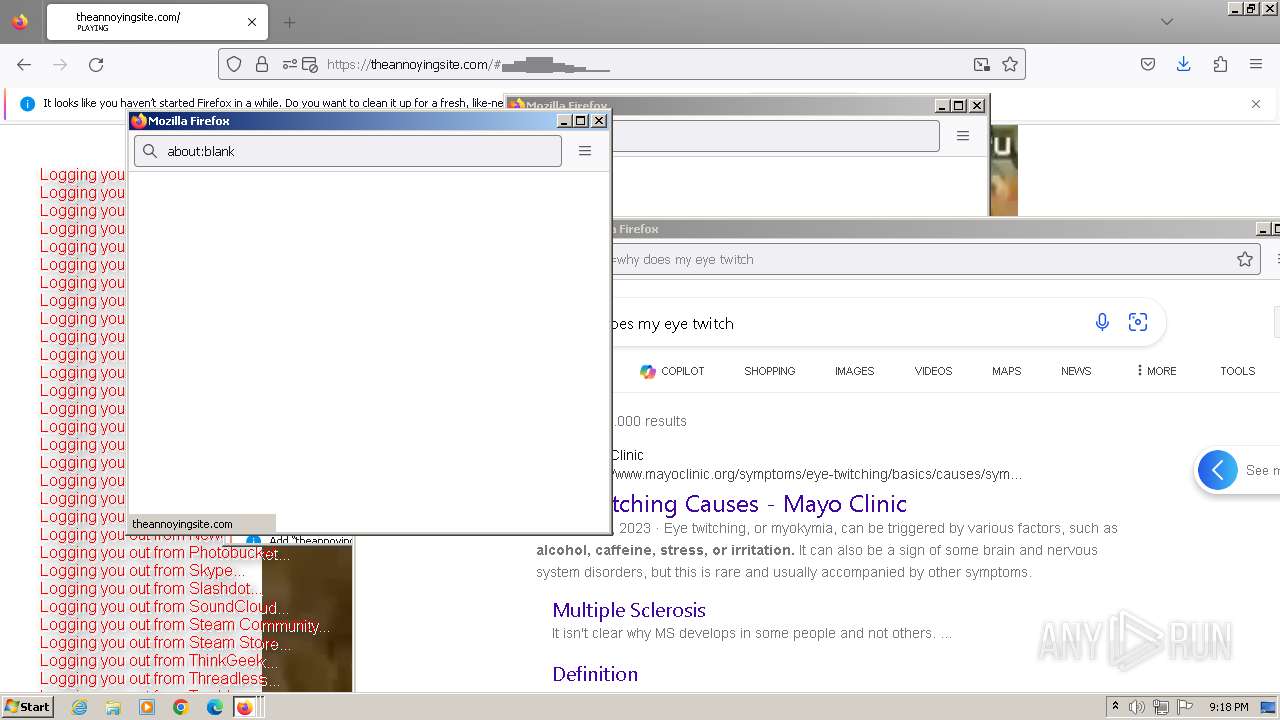Select the theannoyingsite.com tab

click(x=155, y=22)
